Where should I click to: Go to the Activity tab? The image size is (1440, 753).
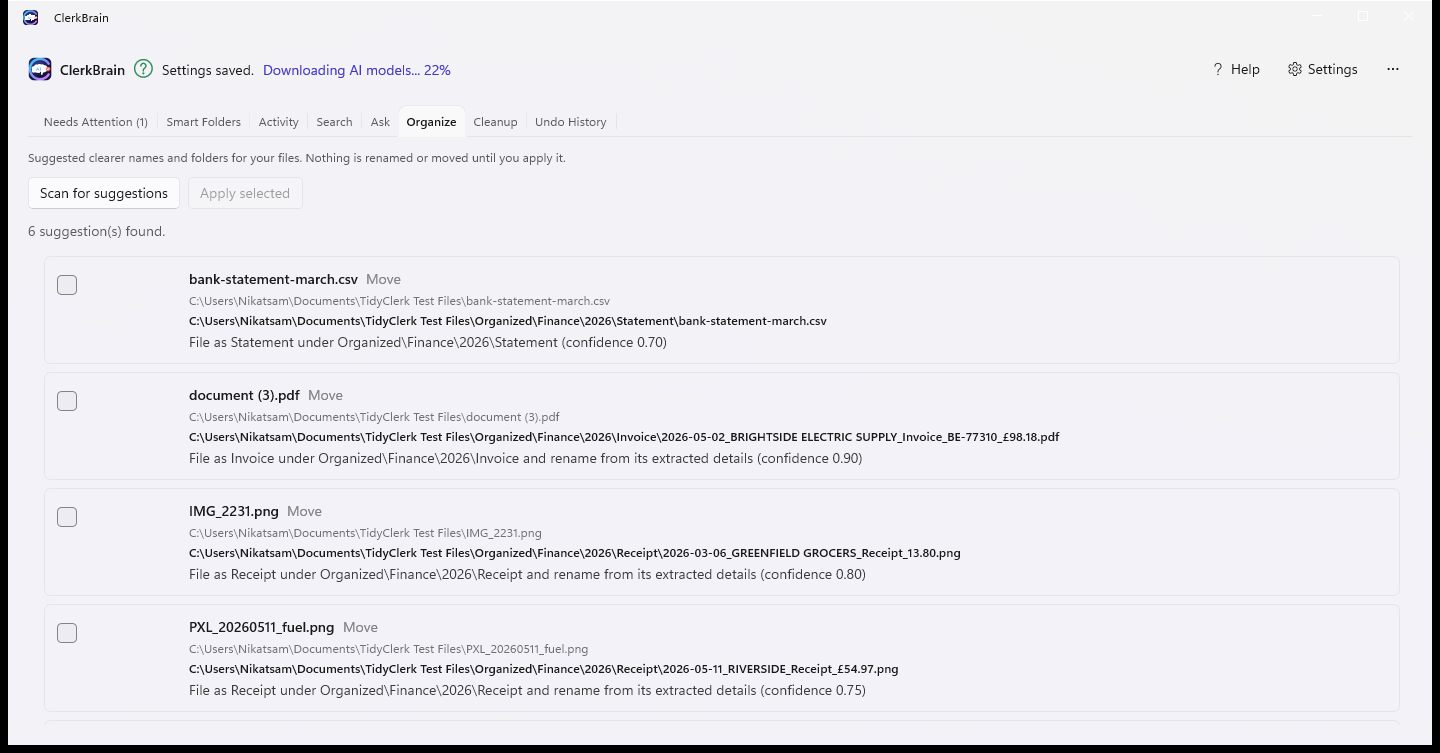(x=279, y=122)
